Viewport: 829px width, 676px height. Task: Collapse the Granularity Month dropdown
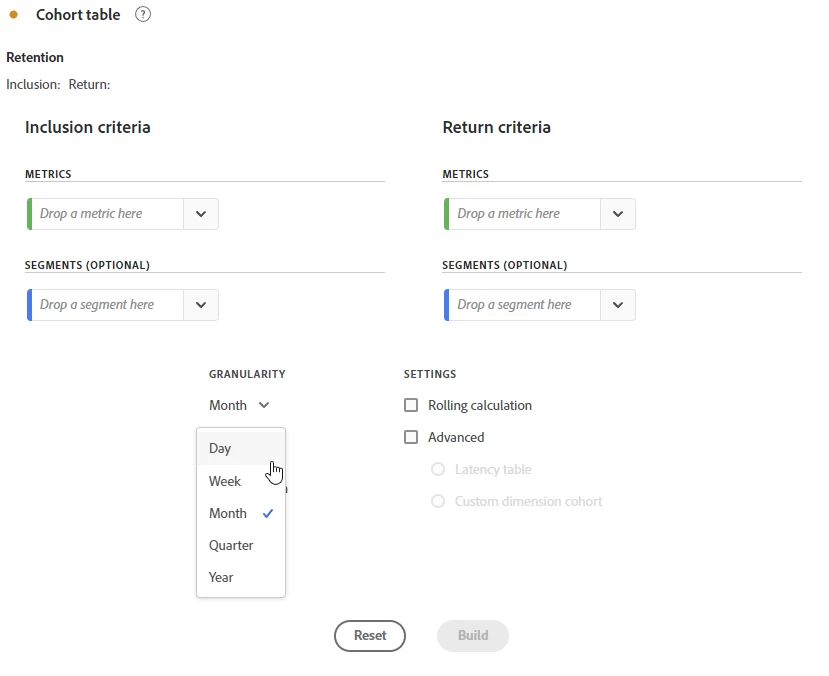pos(239,405)
